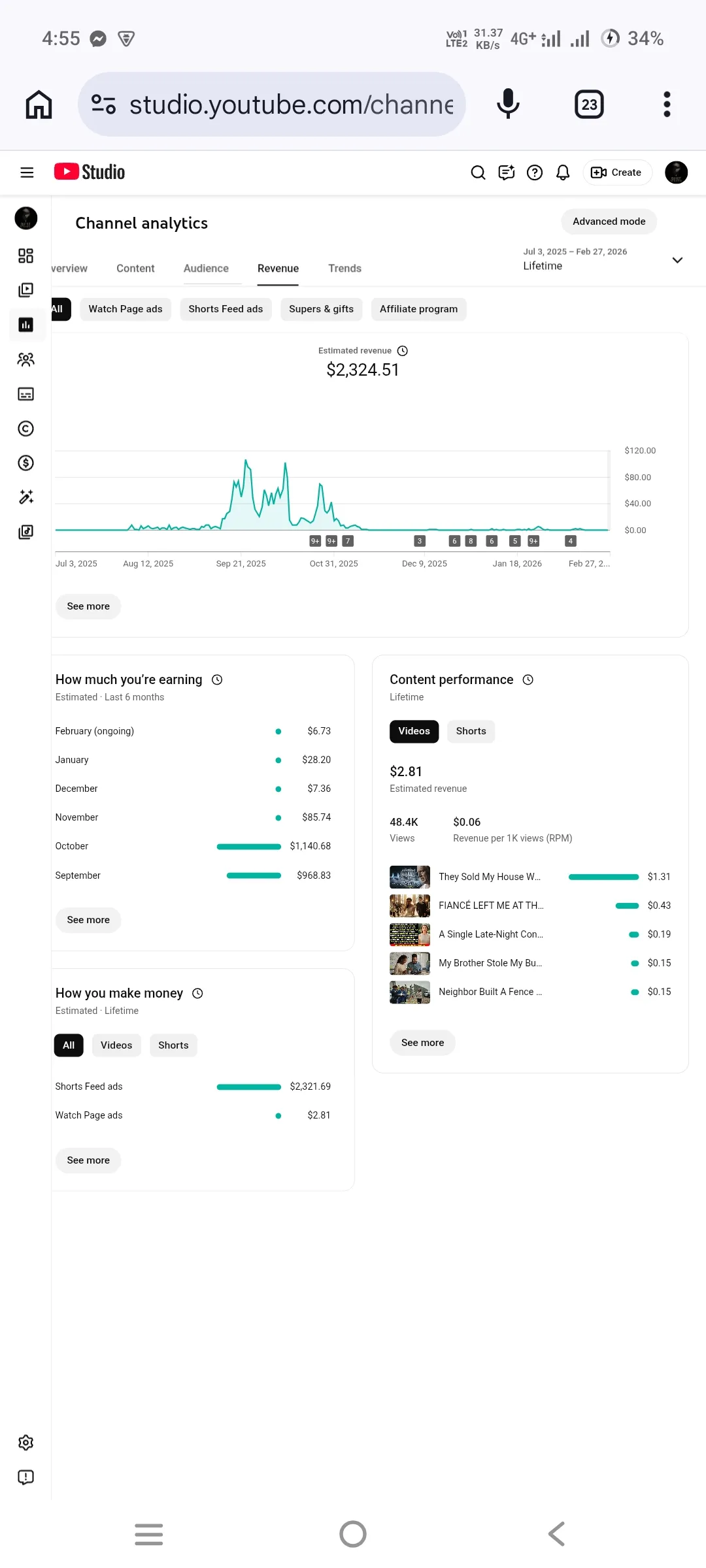The width and height of the screenshot is (706, 1568).
Task: Open the Studio hamburger navigation menu
Action: (27, 172)
